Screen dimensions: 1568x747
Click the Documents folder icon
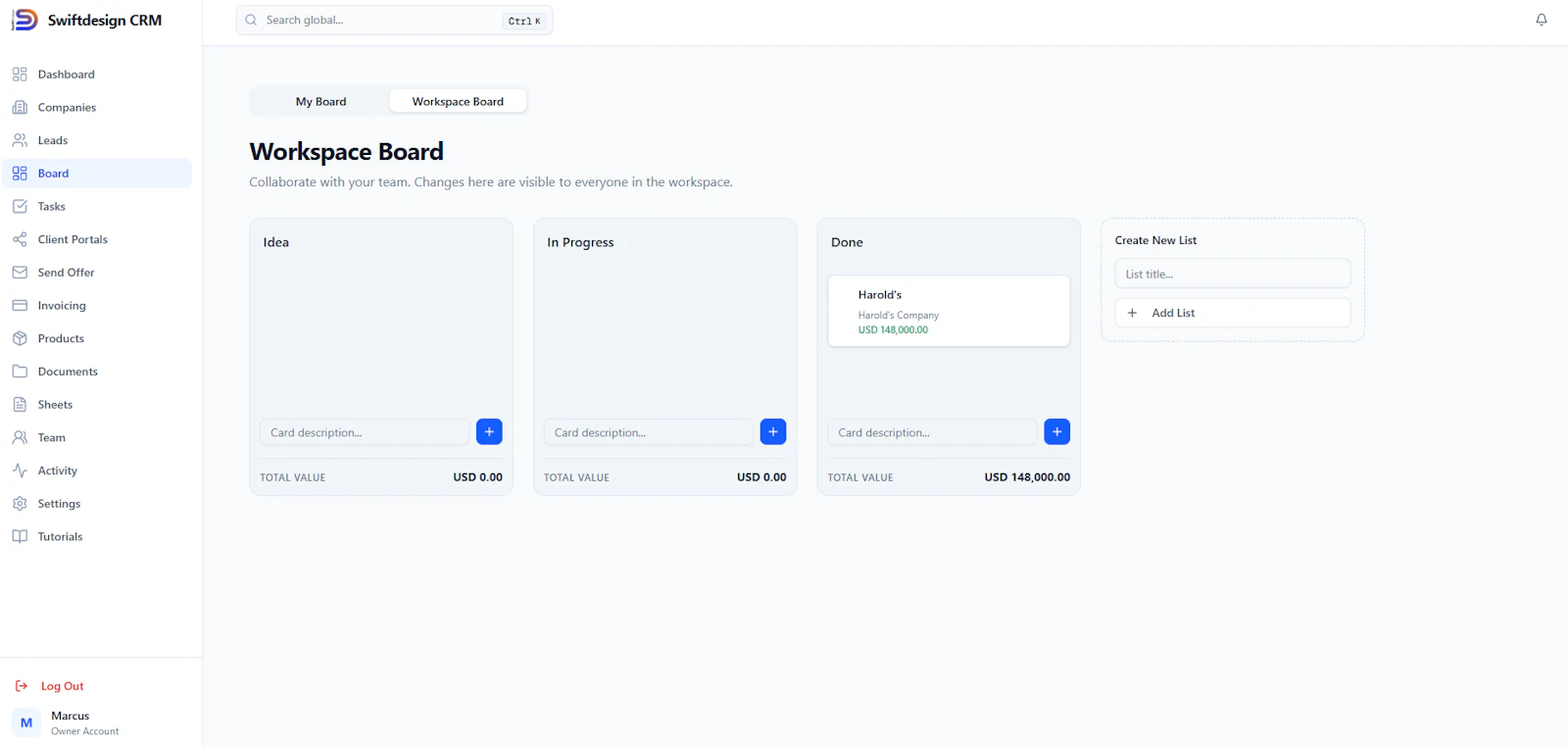point(20,372)
